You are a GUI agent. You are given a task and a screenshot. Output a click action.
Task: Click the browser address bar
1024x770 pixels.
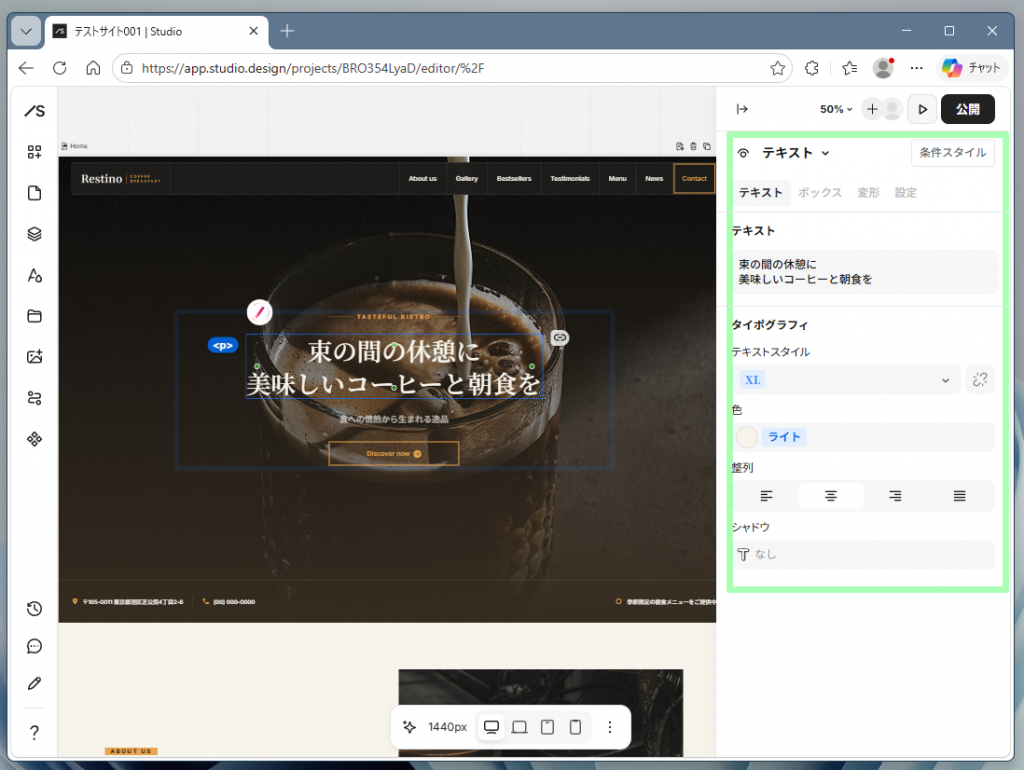(x=451, y=68)
